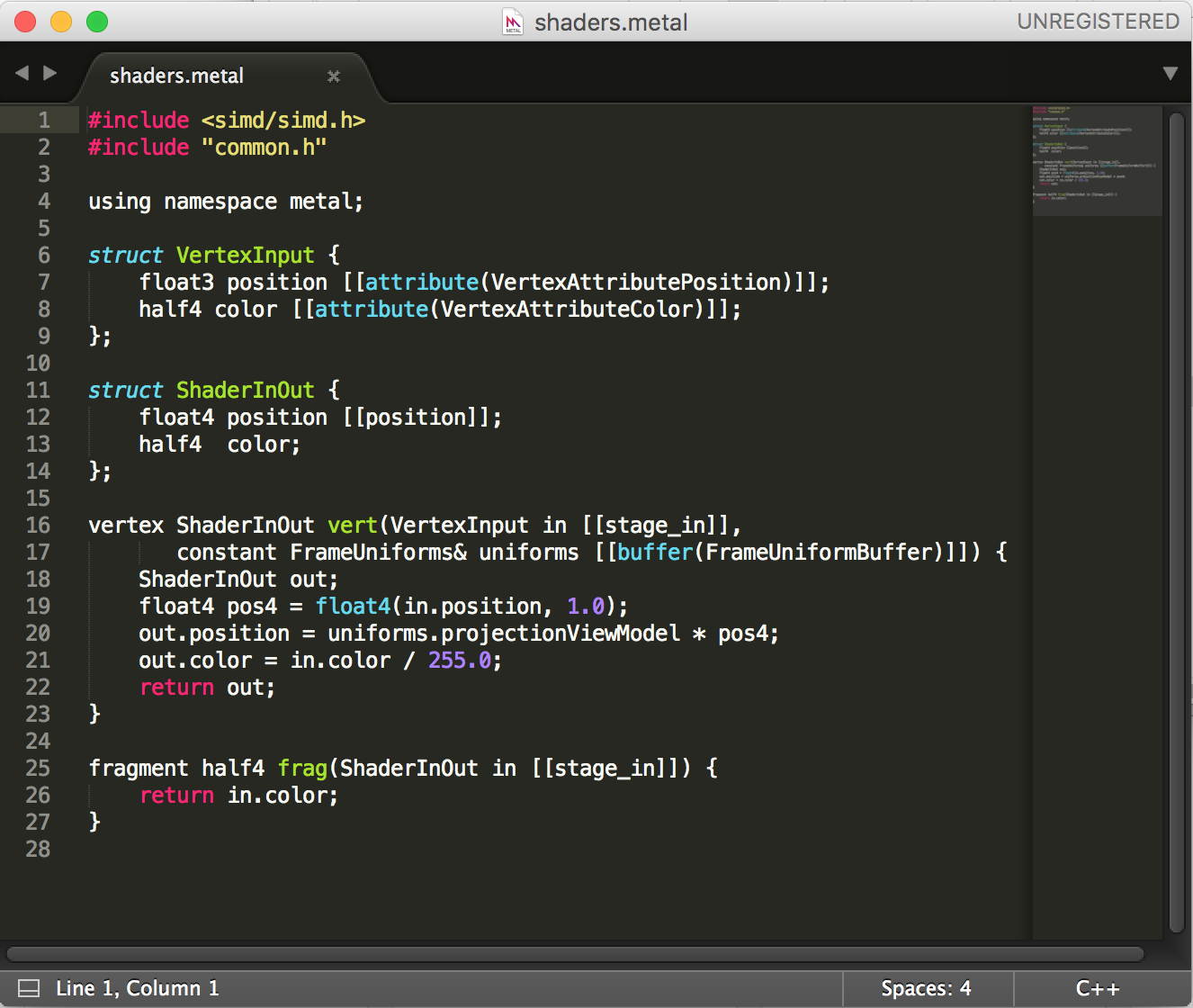This screenshot has width=1193, height=1008.
Task: Toggle the side bar panel icon
Action: click(x=29, y=988)
